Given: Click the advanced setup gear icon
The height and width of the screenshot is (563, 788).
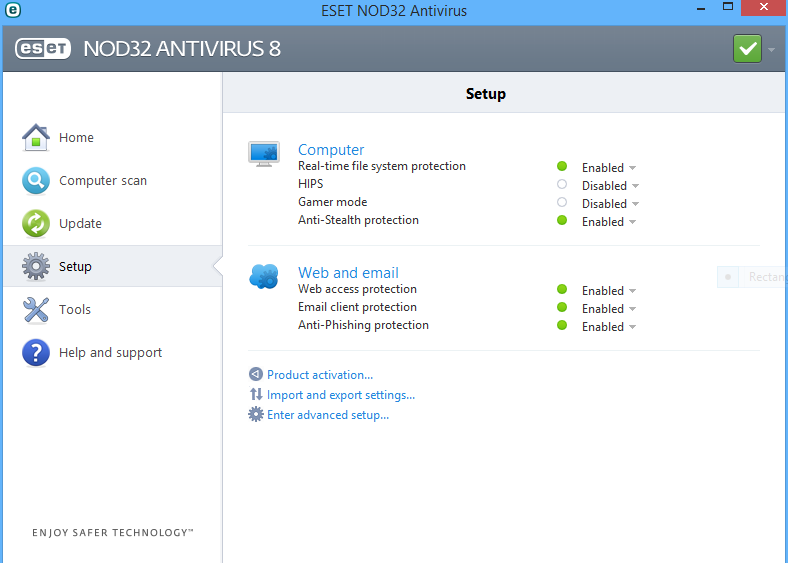Looking at the screenshot, I should coord(256,414).
